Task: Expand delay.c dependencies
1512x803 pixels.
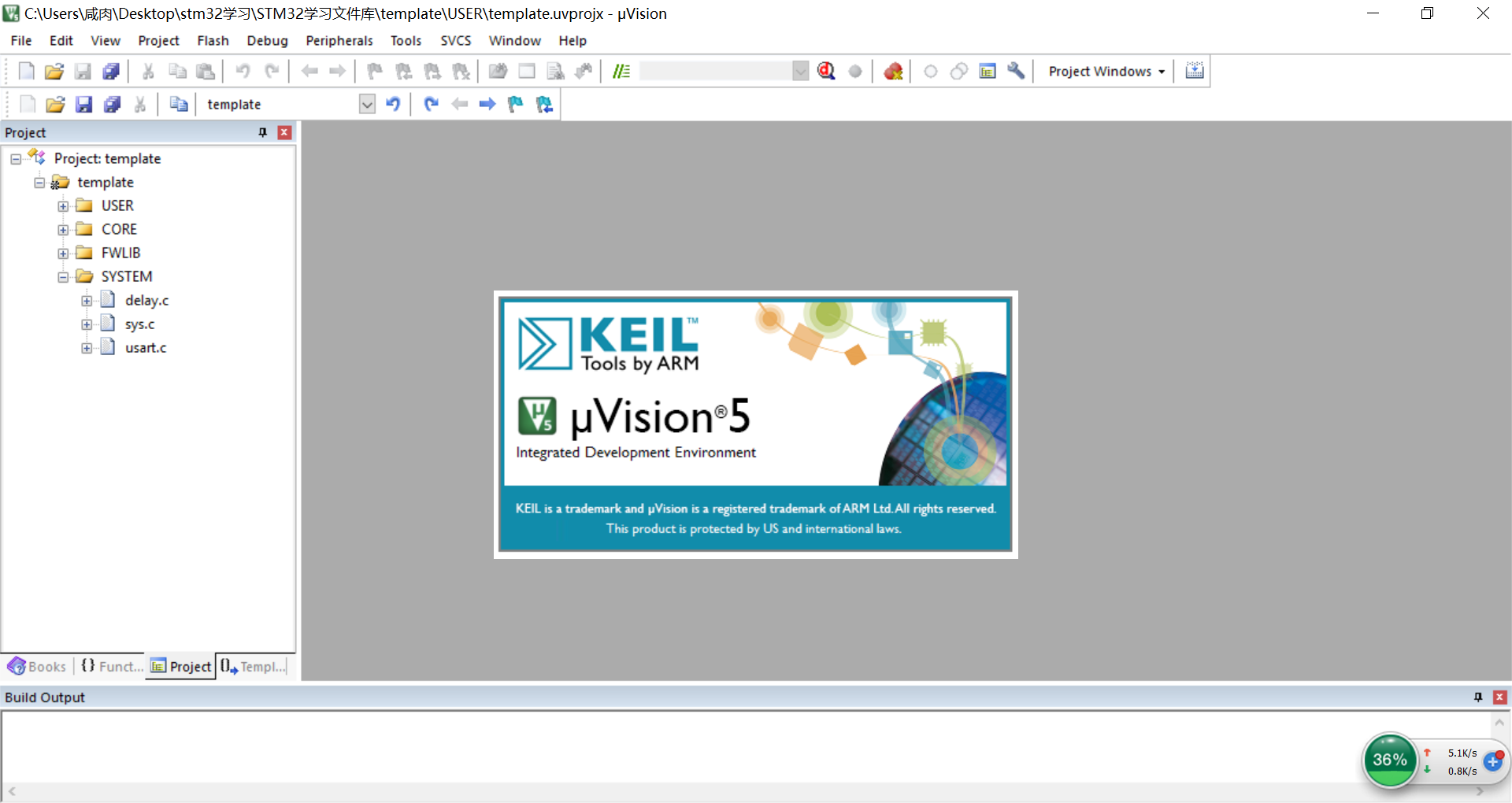Action: point(87,301)
